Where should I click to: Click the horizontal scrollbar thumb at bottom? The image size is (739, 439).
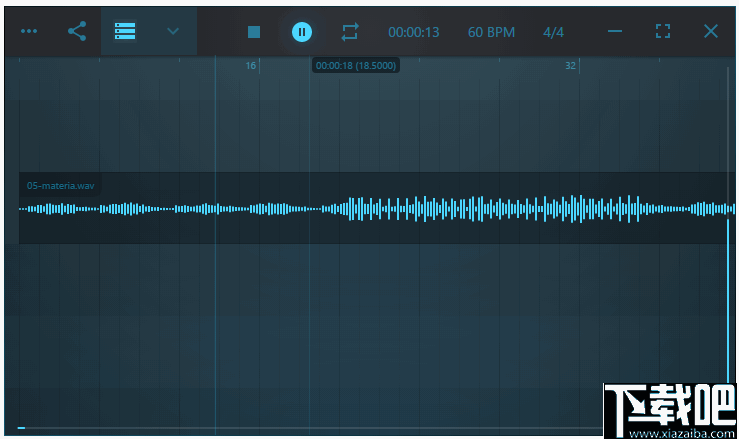point(21,428)
